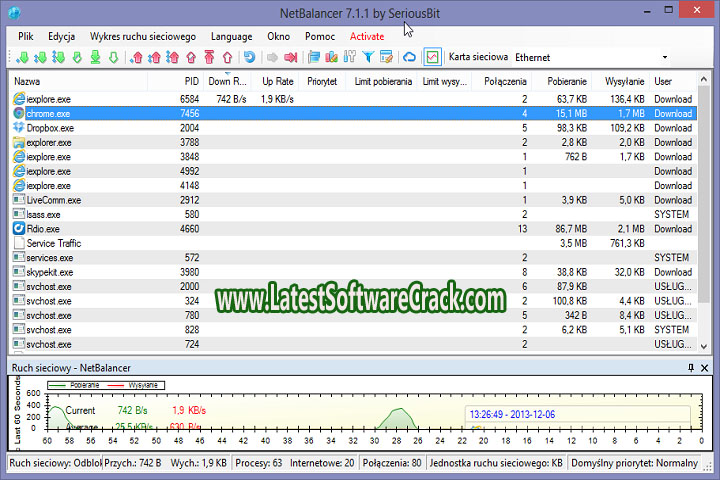Image resolution: width=720 pixels, height=480 pixels.
Task: Open the Karta sieciowa Ethernet dropdown
Action: [664, 57]
